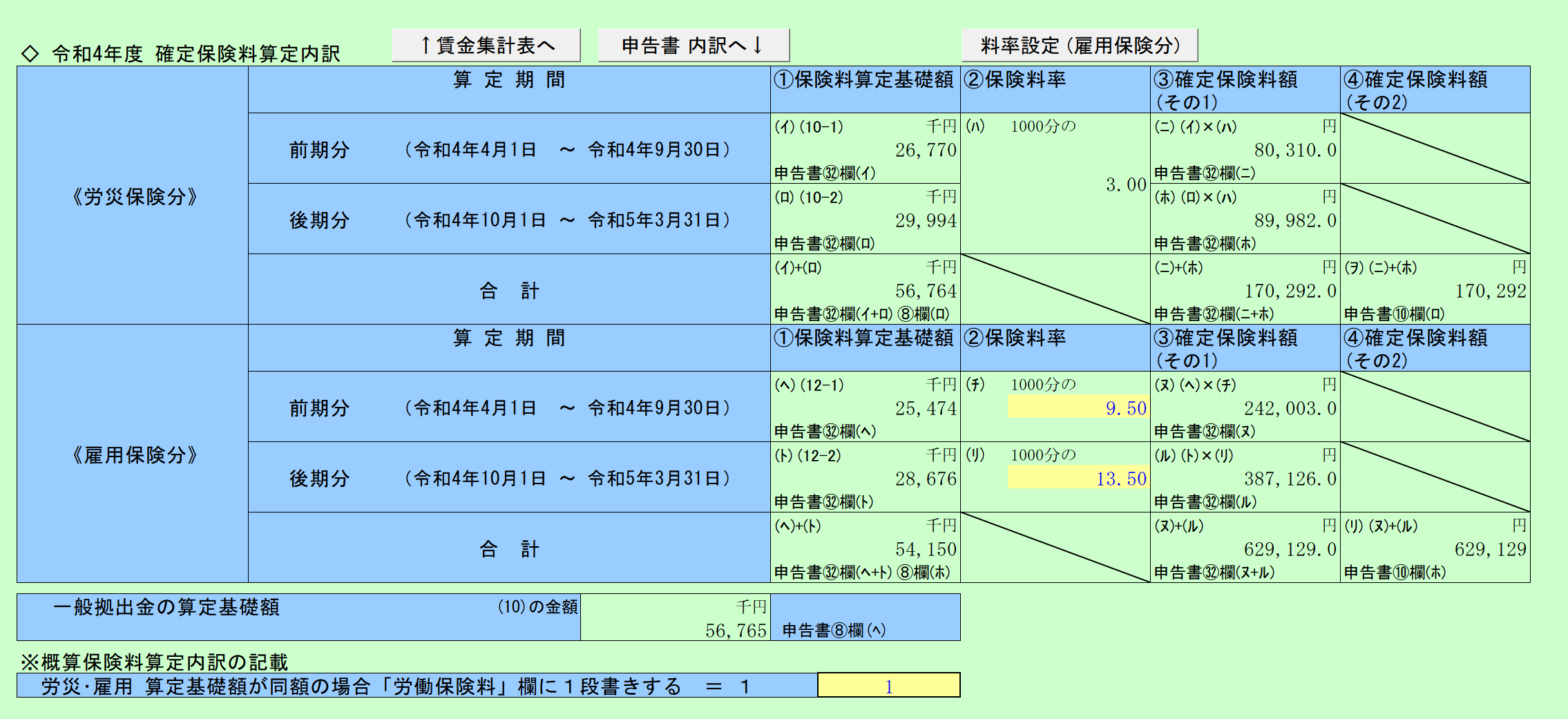Click the 54,150 雇用 total base amount
Image resolution: width=1568 pixels, height=719 pixels.
926,549
